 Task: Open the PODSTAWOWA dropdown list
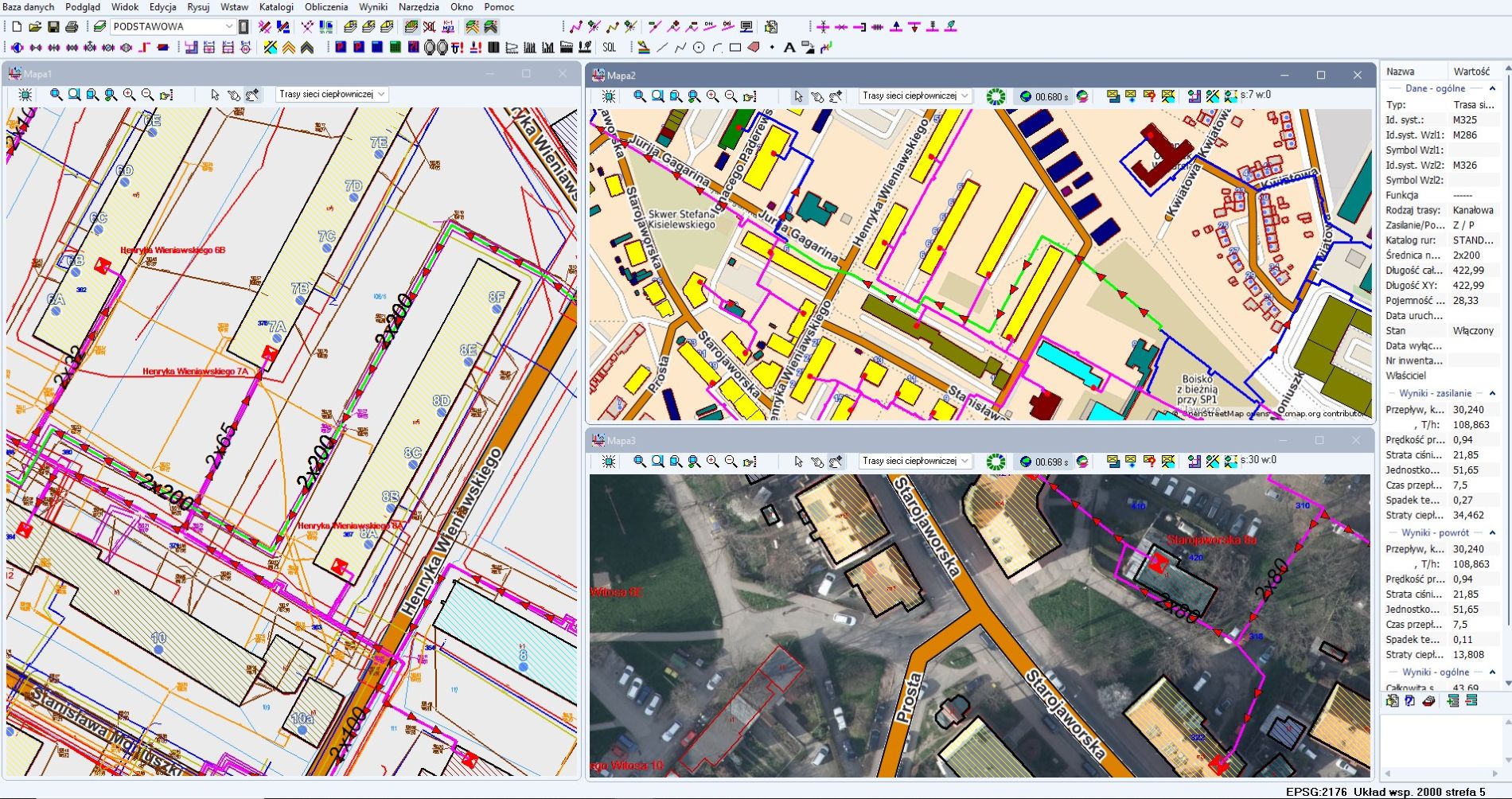tap(229, 27)
